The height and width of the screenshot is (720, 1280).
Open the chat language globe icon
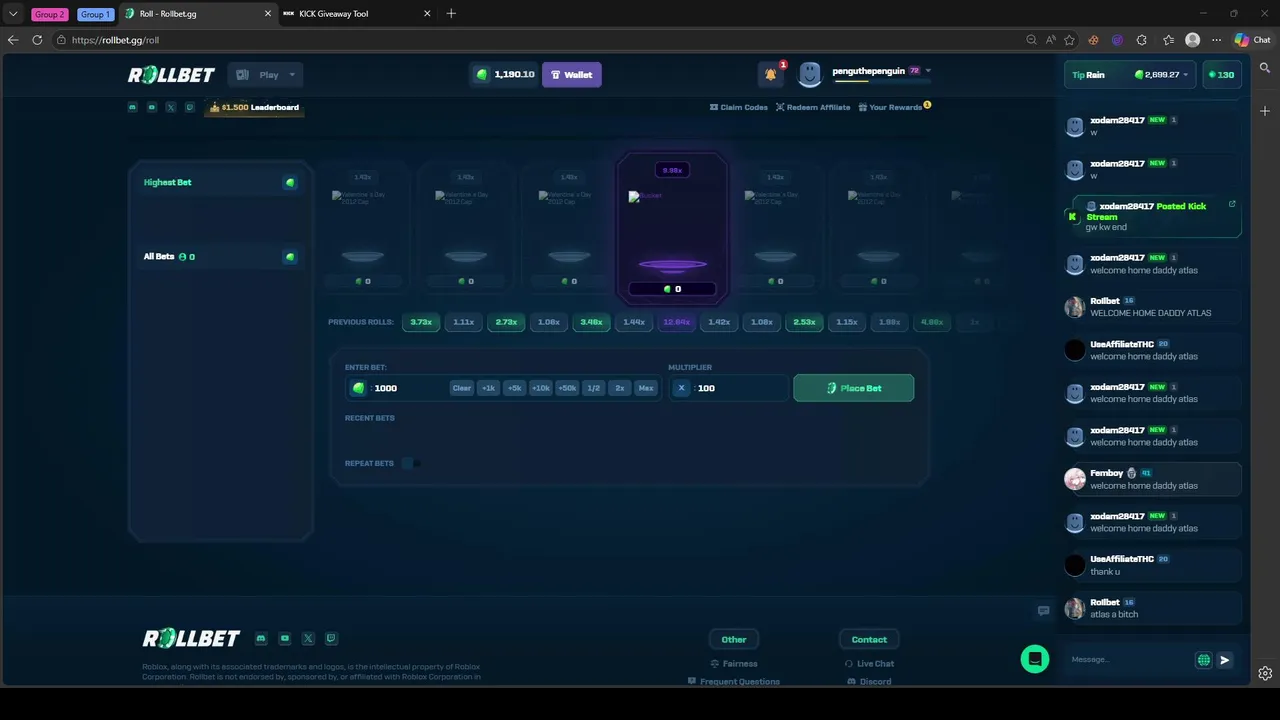1204,660
